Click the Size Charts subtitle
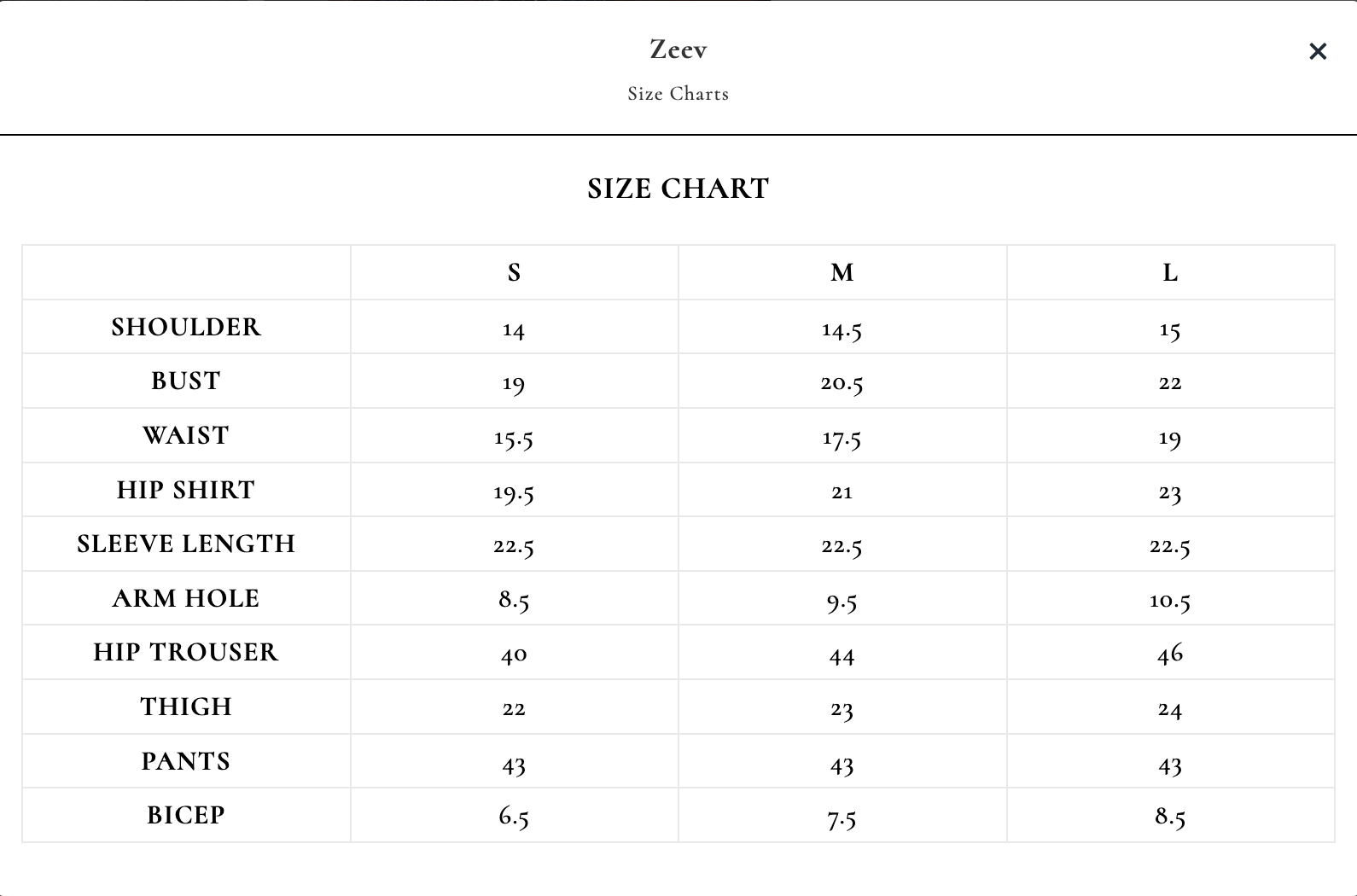The height and width of the screenshot is (896, 1357). 678,94
